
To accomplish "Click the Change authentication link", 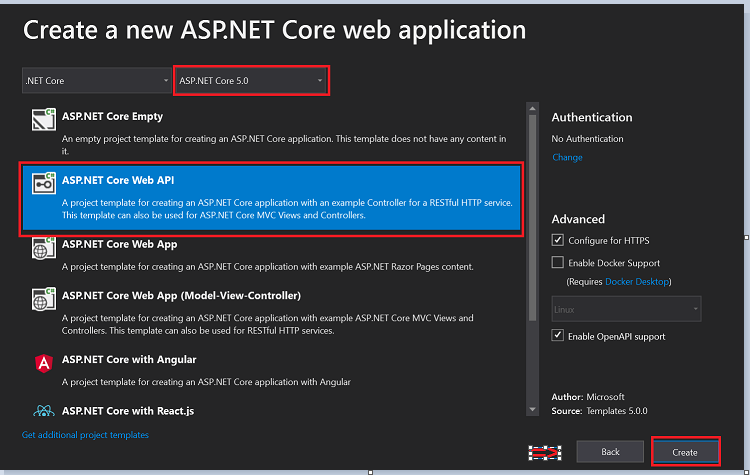I will point(567,157).
